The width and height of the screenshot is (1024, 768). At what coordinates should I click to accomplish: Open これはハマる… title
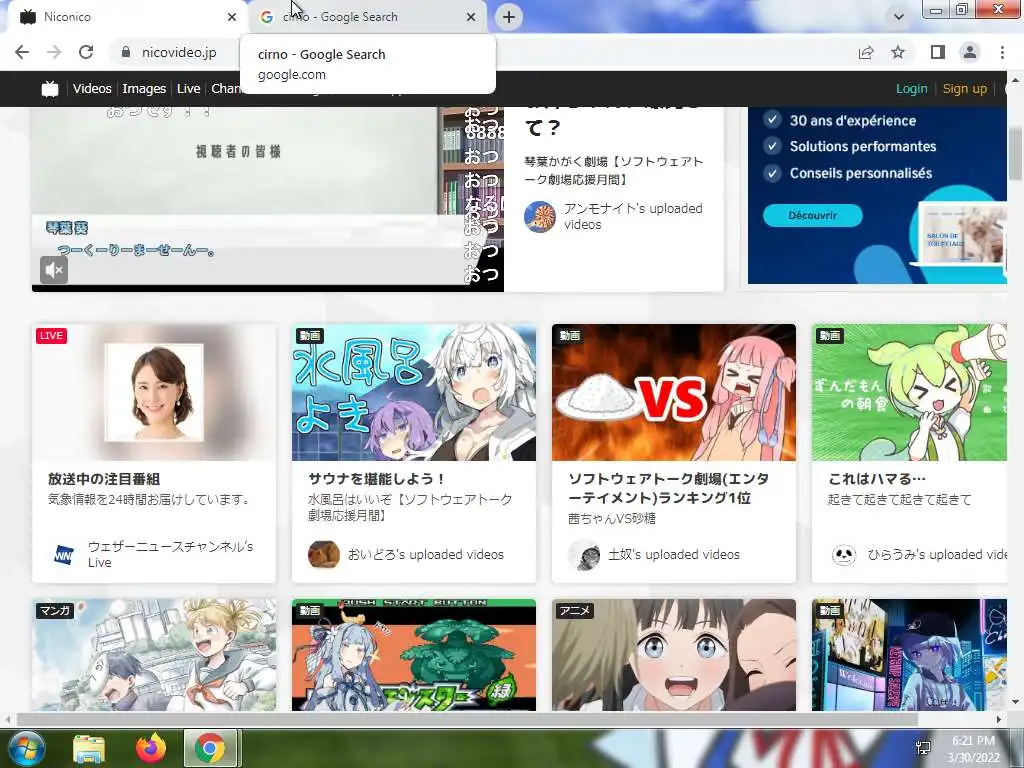click(x=877, y=479)
